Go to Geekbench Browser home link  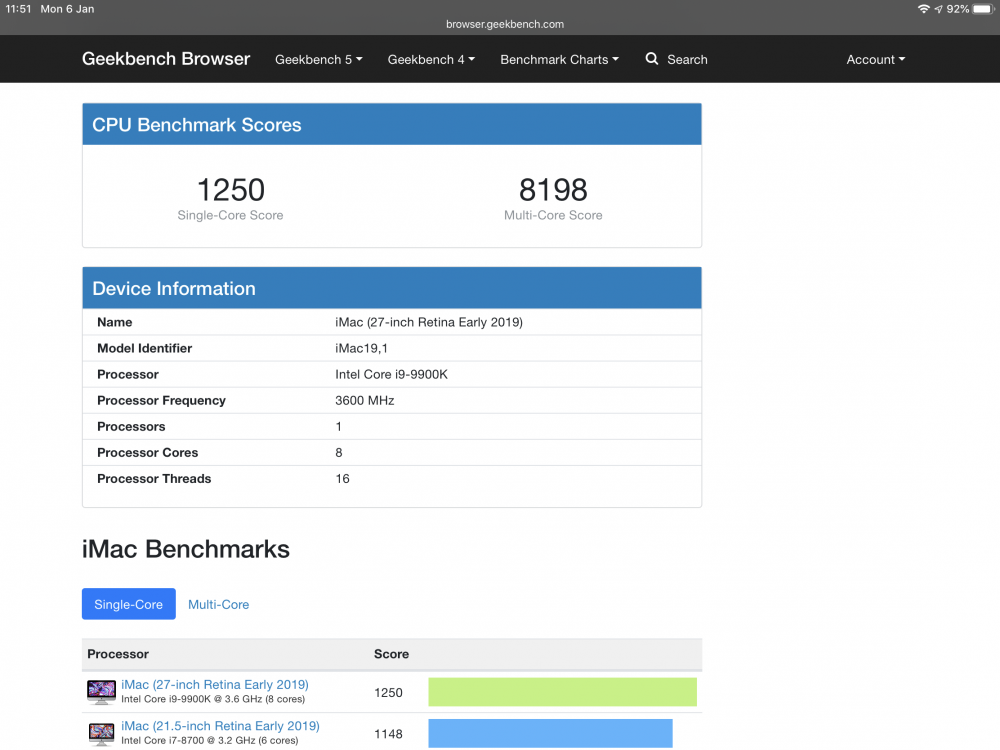click(166, 59)
